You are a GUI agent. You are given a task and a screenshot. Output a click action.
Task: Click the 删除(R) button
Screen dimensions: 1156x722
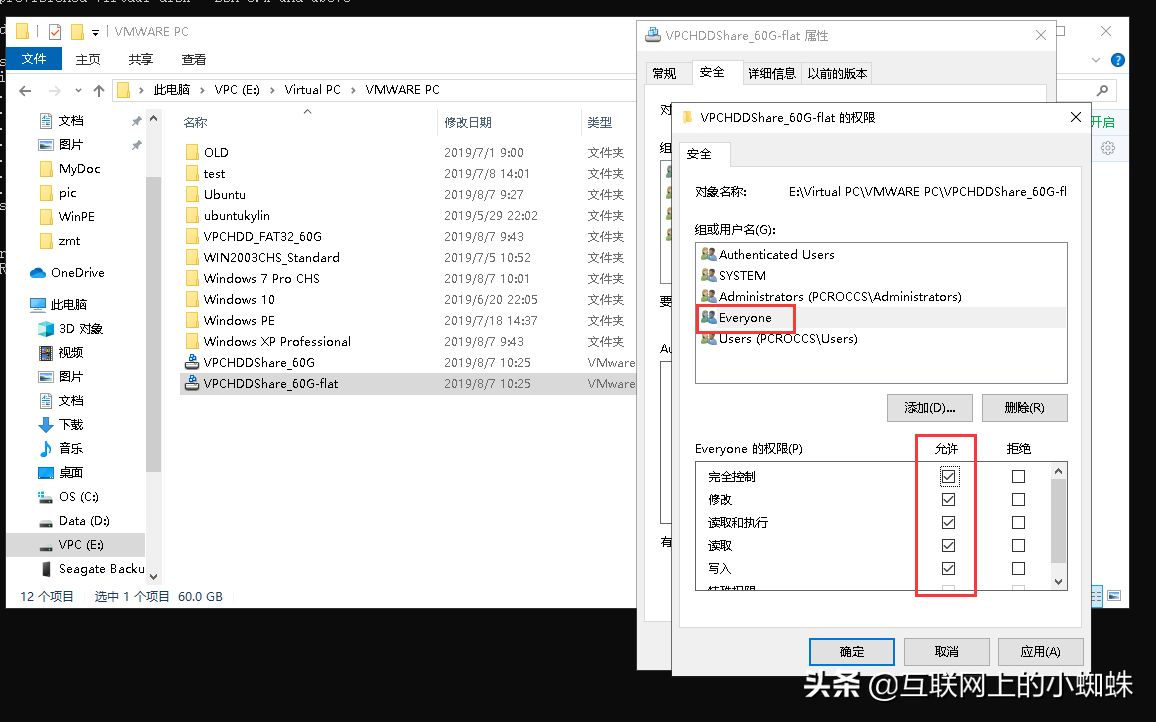coord(1024,408)
